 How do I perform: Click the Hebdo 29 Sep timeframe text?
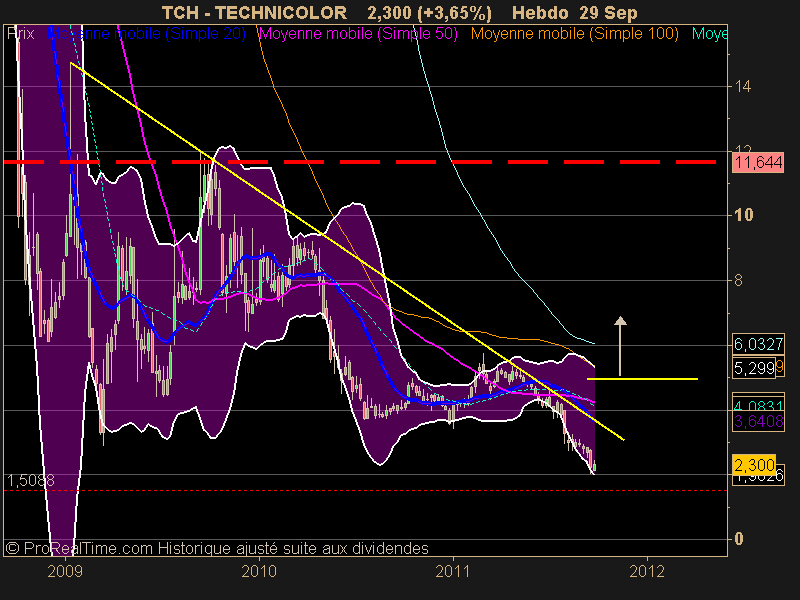coord(574,12)
